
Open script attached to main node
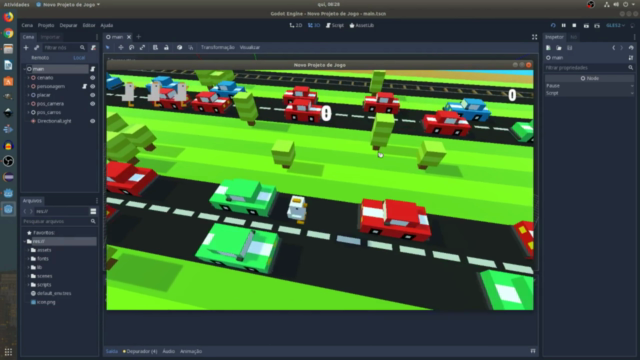click(x=93, y=69)
